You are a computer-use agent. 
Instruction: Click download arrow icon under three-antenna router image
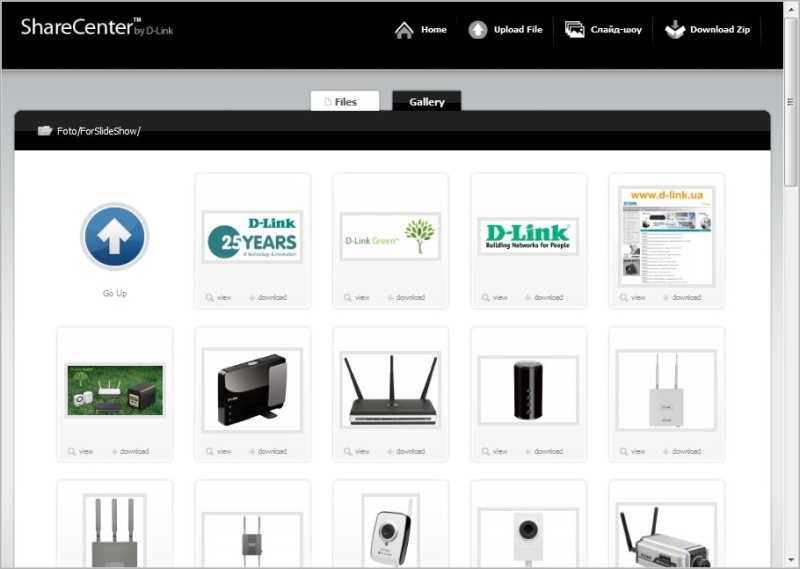[390, 452]
